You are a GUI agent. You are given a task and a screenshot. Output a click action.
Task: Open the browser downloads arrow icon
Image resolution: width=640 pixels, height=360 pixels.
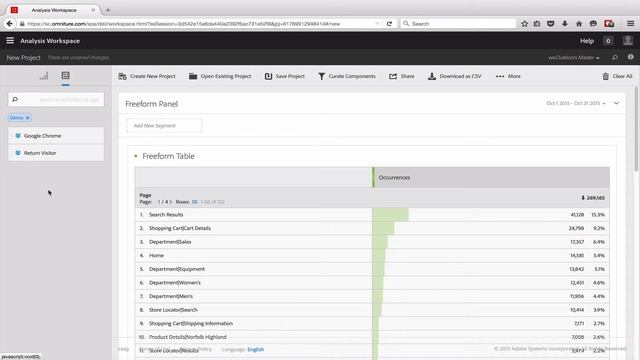tap(565, 24)
